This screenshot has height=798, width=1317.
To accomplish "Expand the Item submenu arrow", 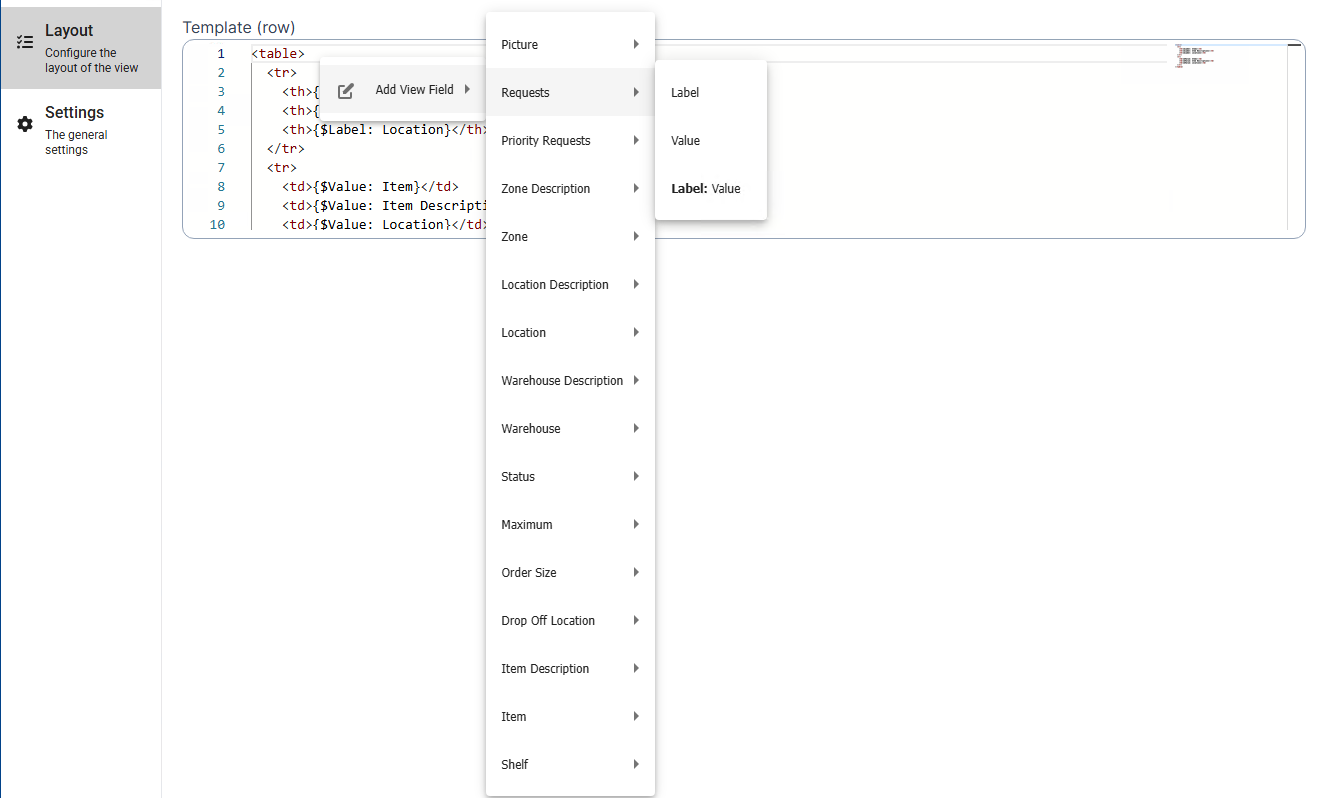I will 636,716.
